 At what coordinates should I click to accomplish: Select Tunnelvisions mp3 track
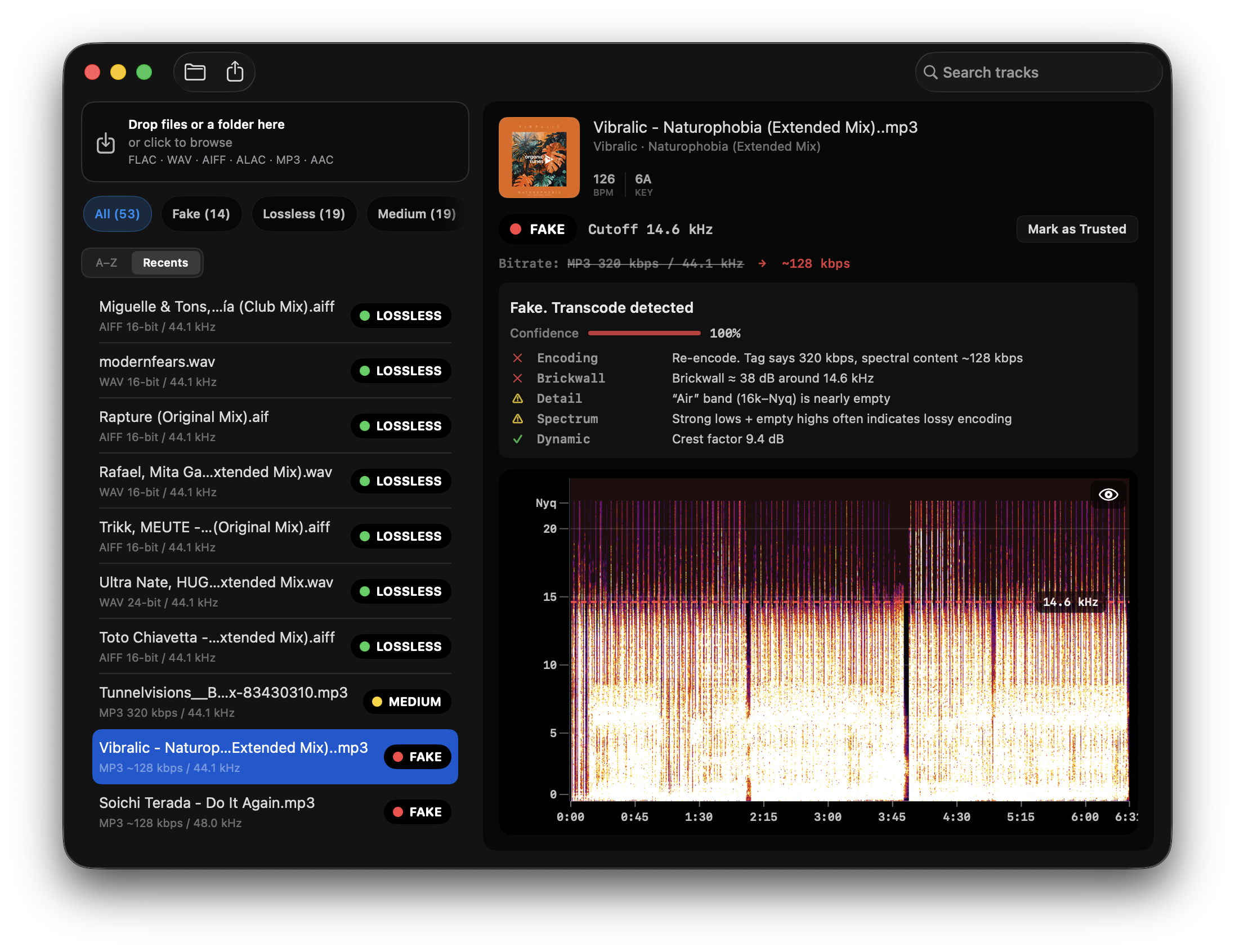(275, 702)
